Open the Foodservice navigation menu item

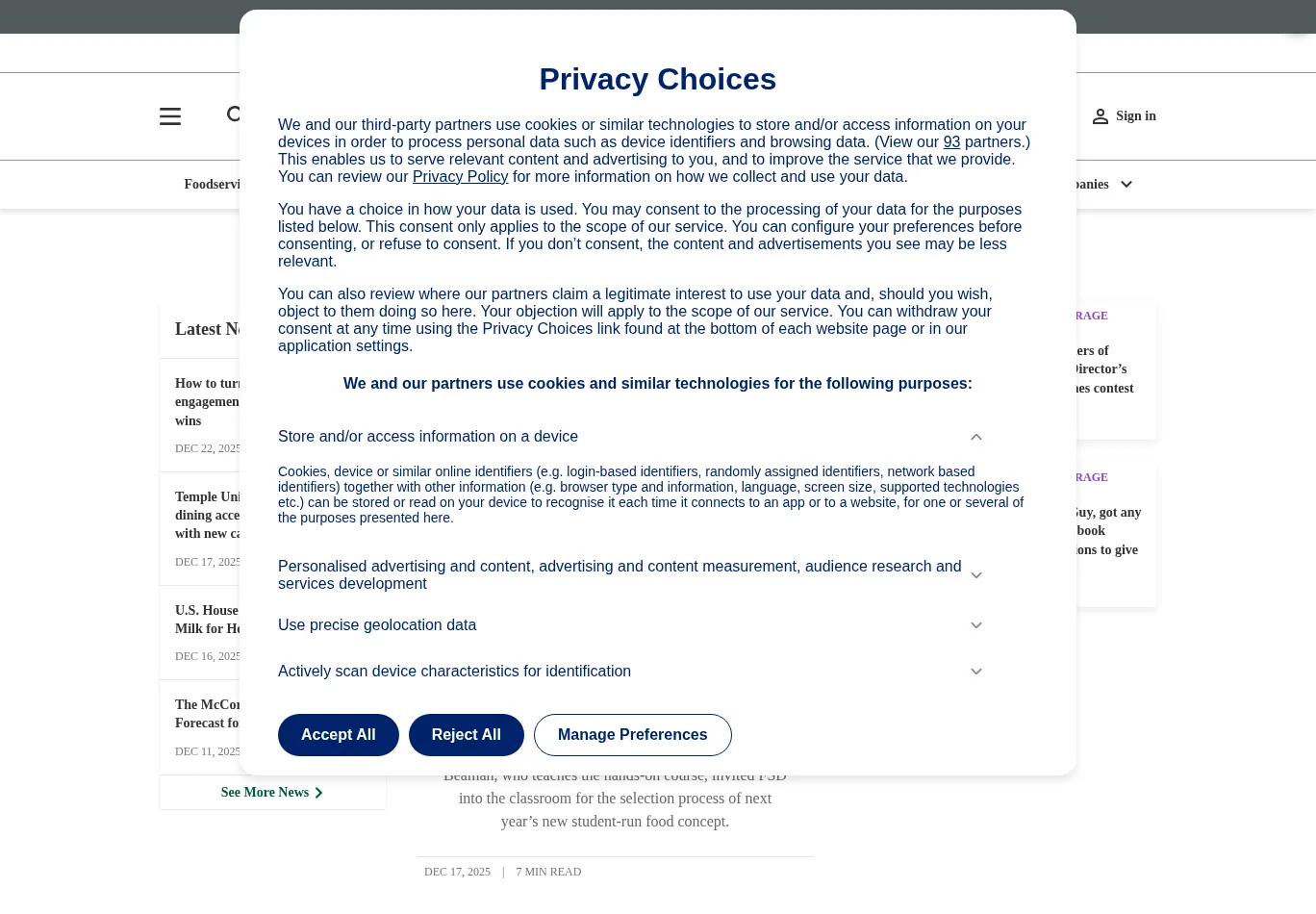(213, 185)
